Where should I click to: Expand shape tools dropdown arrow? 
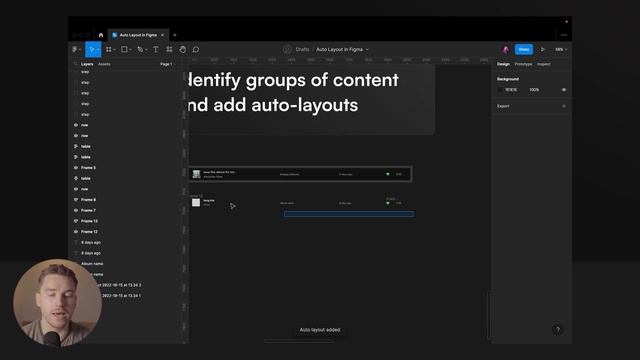coord(130,50)
